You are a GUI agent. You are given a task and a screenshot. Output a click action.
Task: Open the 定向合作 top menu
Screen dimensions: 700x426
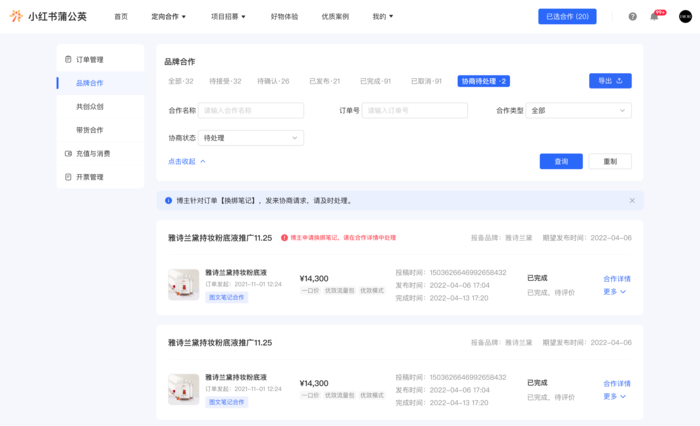(x=168, y=16)
